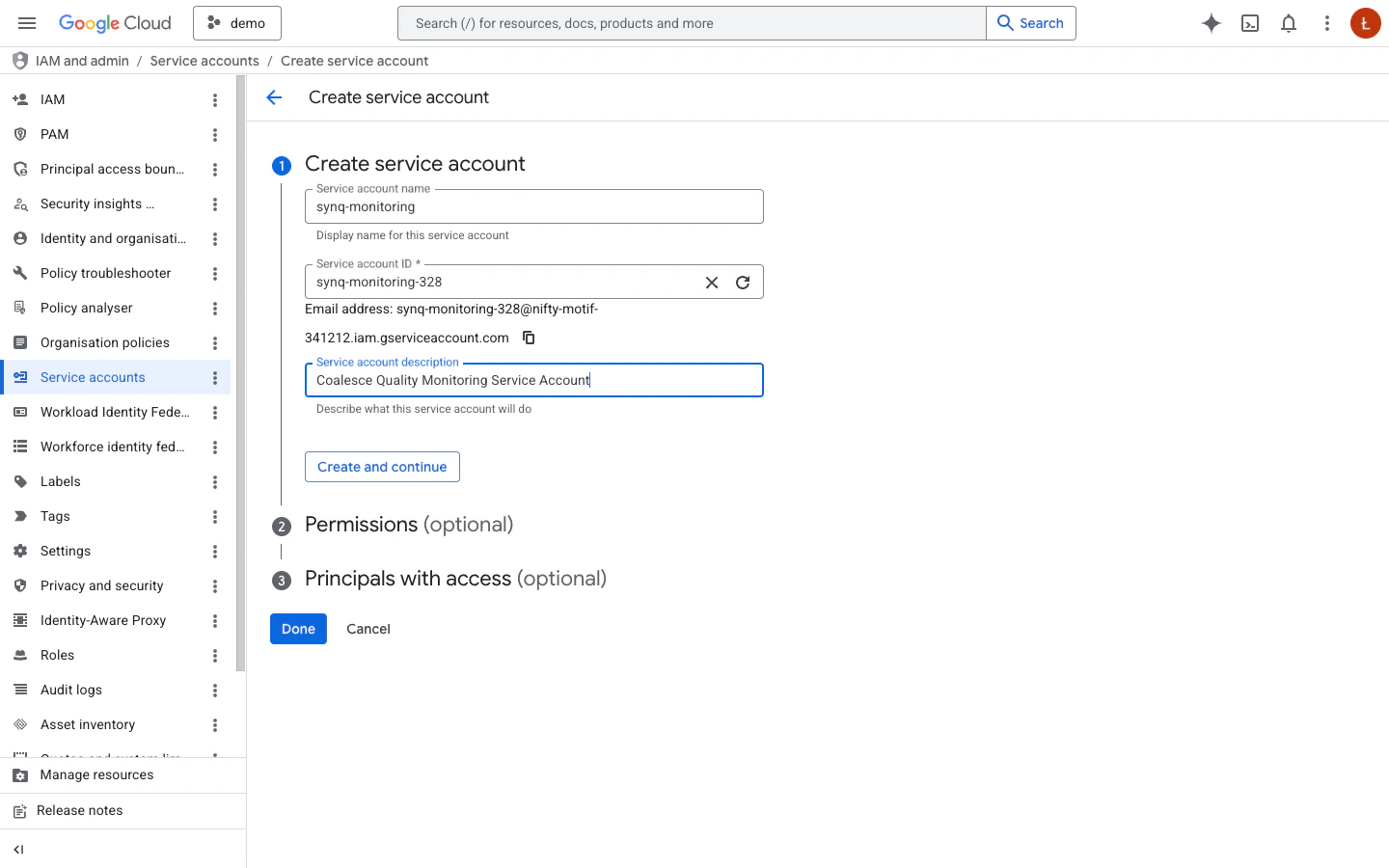Viewport: 1389px width, 868px height.
Task: Collapse the sidebar with the chevron icon
Action: [x=18, y=850]
